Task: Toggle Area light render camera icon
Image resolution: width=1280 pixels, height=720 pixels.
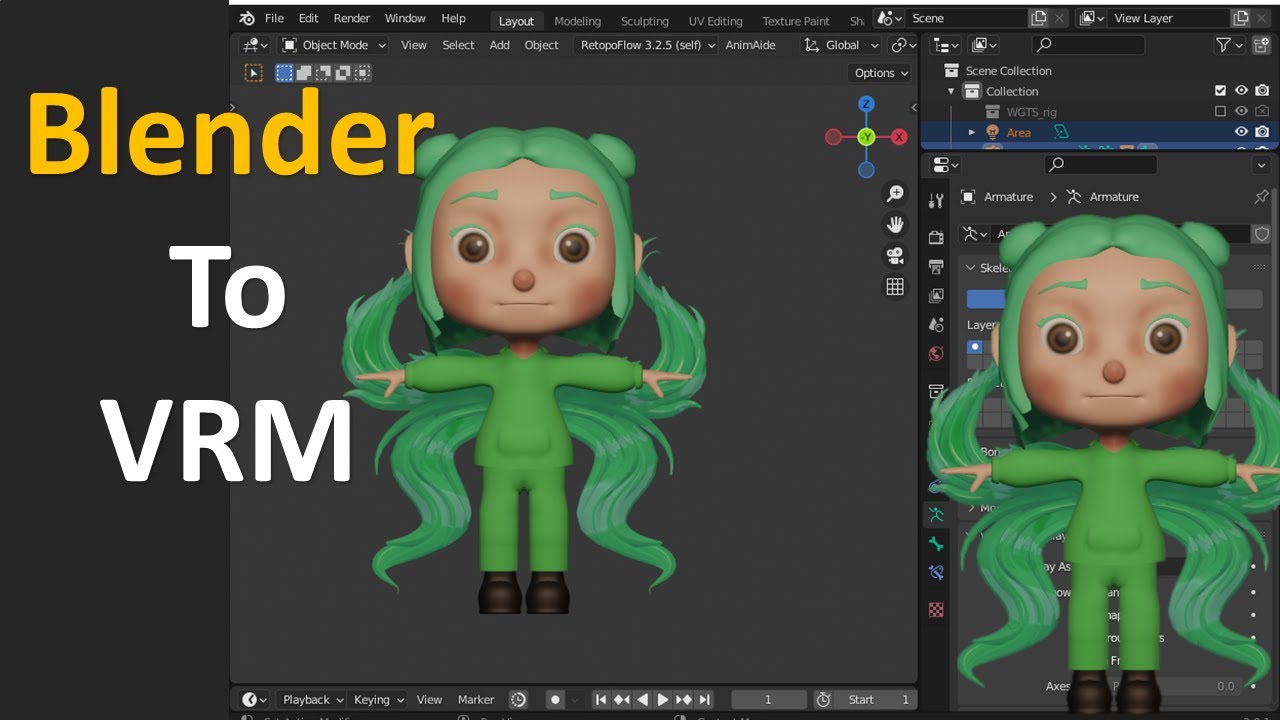Action: tap(1262, 132)
